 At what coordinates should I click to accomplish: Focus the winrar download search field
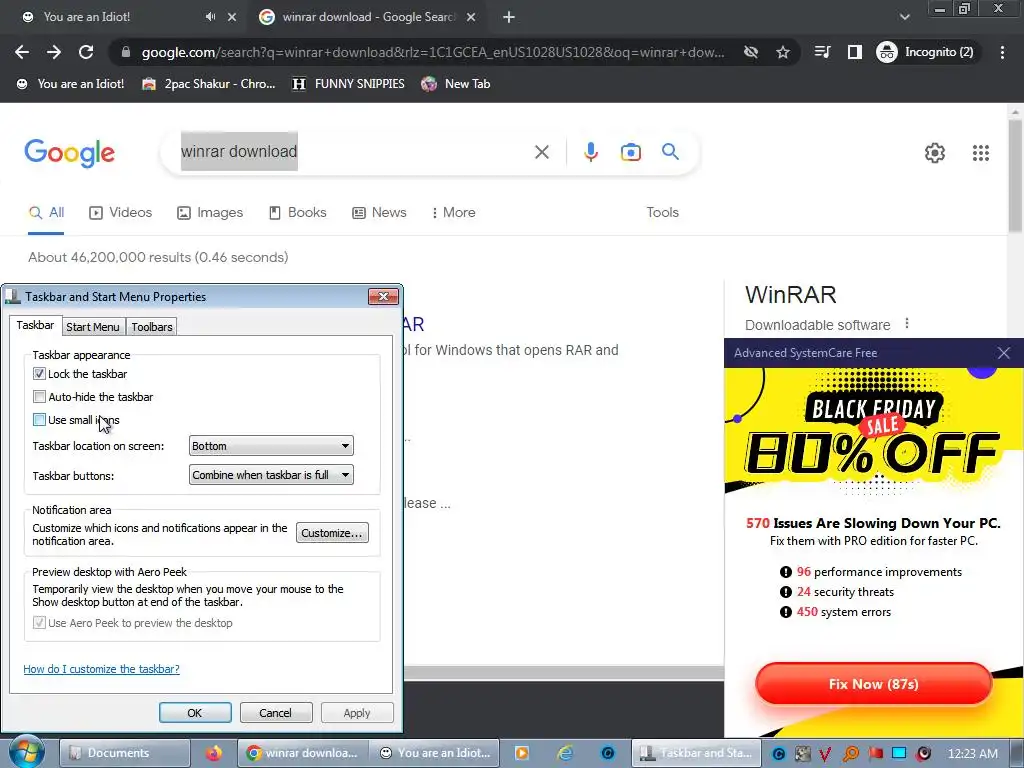pos(353,152)
